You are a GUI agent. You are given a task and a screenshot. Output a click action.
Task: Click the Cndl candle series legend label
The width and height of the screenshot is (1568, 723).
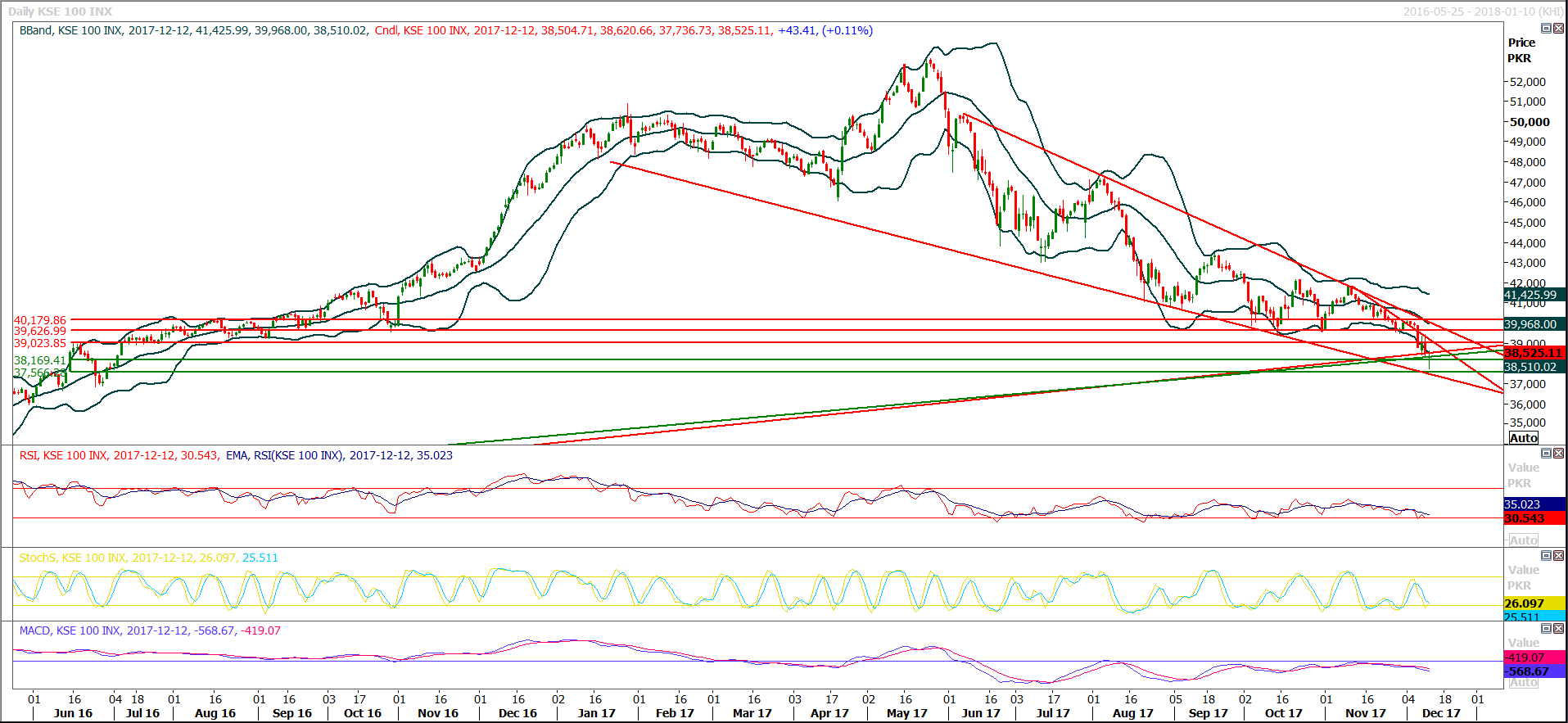624,30
